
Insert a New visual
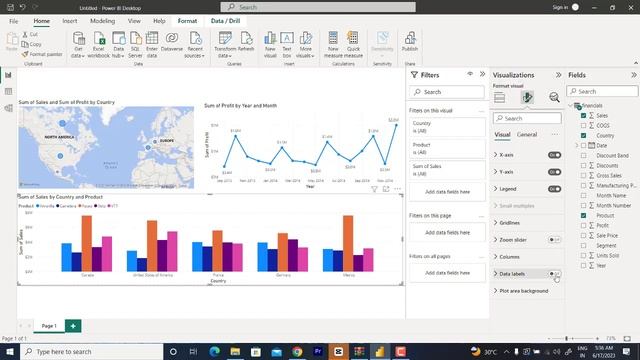pyautogui.click(x=270, y=45)
